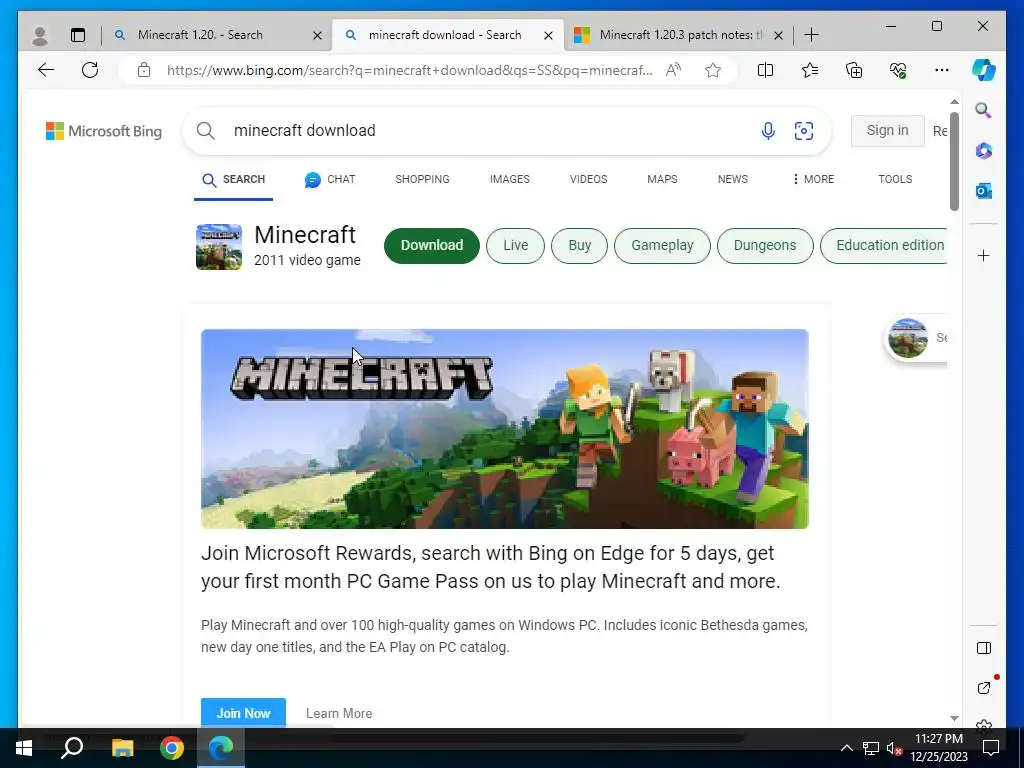Close the Minecraft 1.20. - Search tab
Screen dimensions: 1024x768
(317, 35)
